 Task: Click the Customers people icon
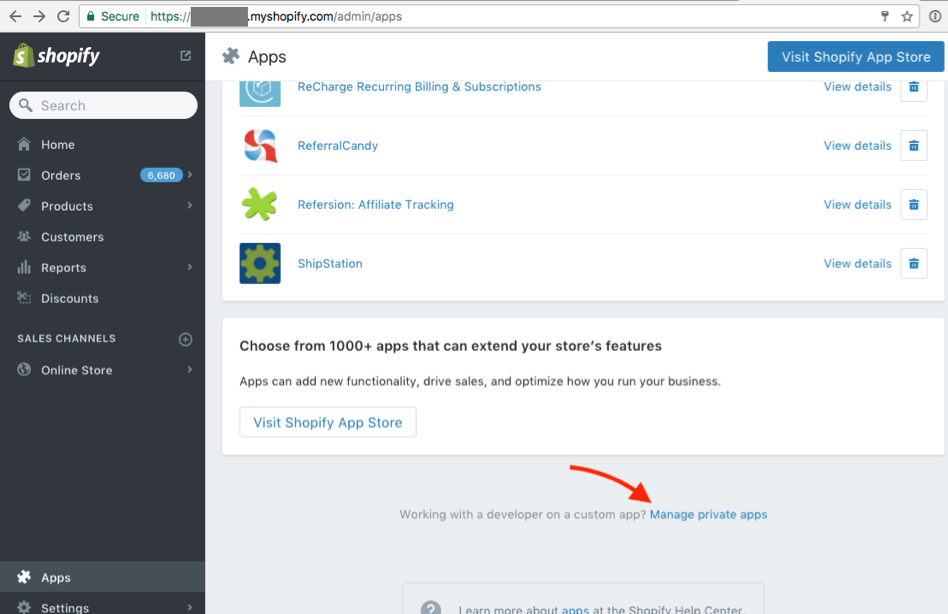point(24,237)
